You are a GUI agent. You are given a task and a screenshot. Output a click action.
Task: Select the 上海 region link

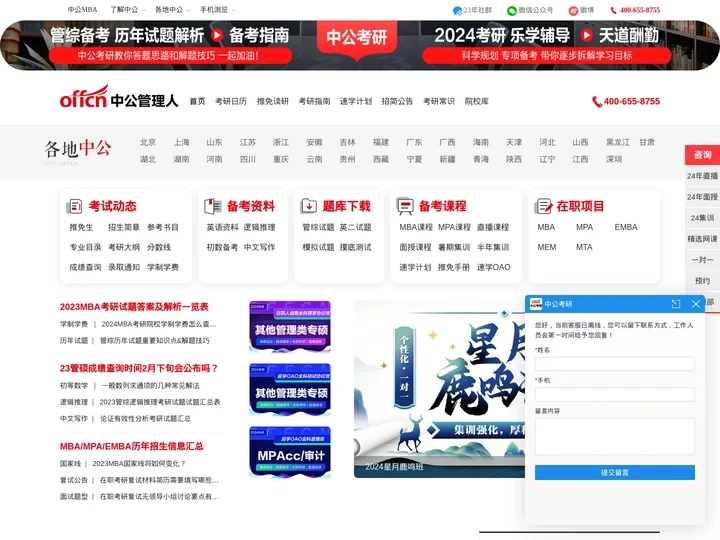[x=181, y=142]
